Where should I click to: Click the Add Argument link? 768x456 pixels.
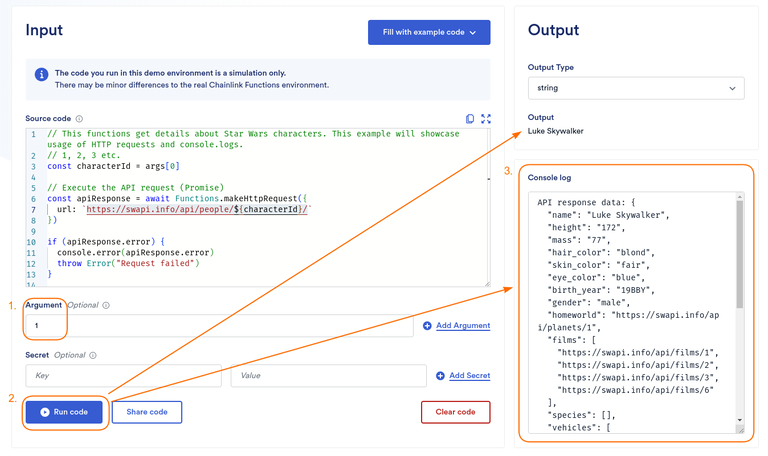(463, 326)
